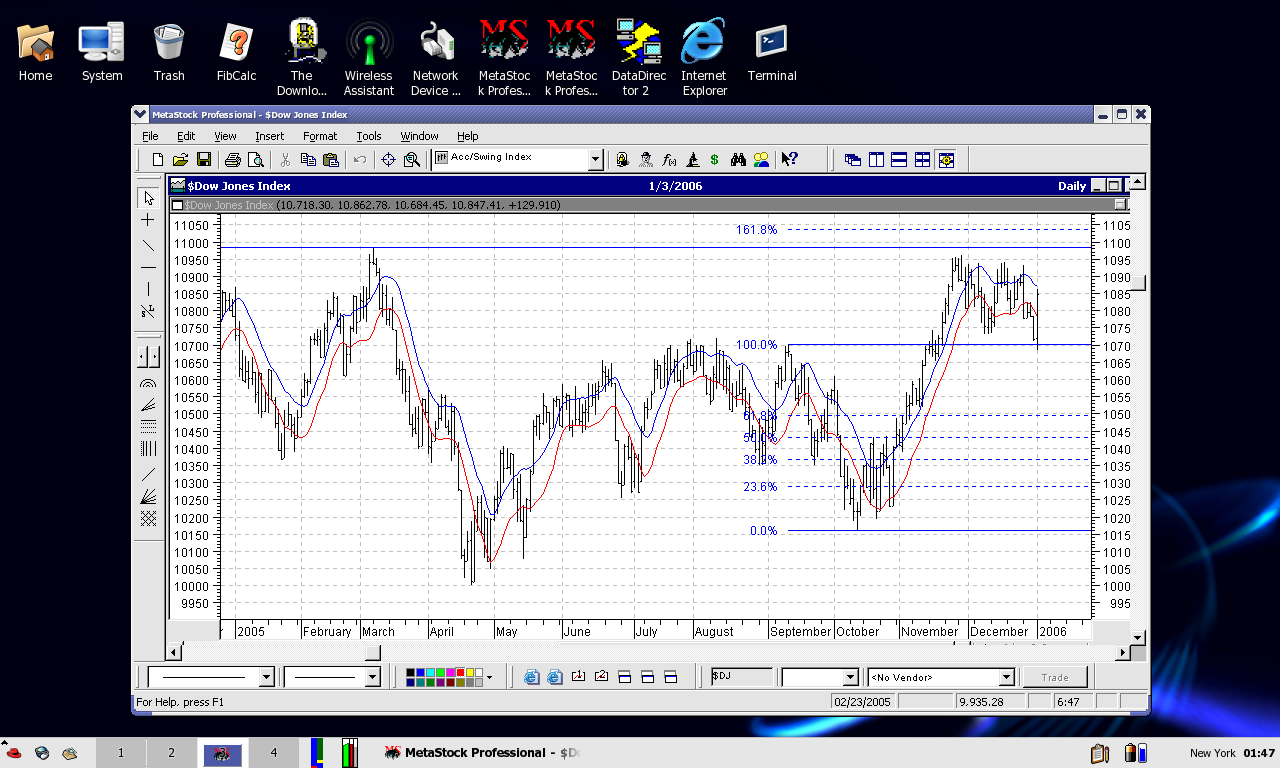Open the Format menu
1280x768 pixels.
pos(320,136)
